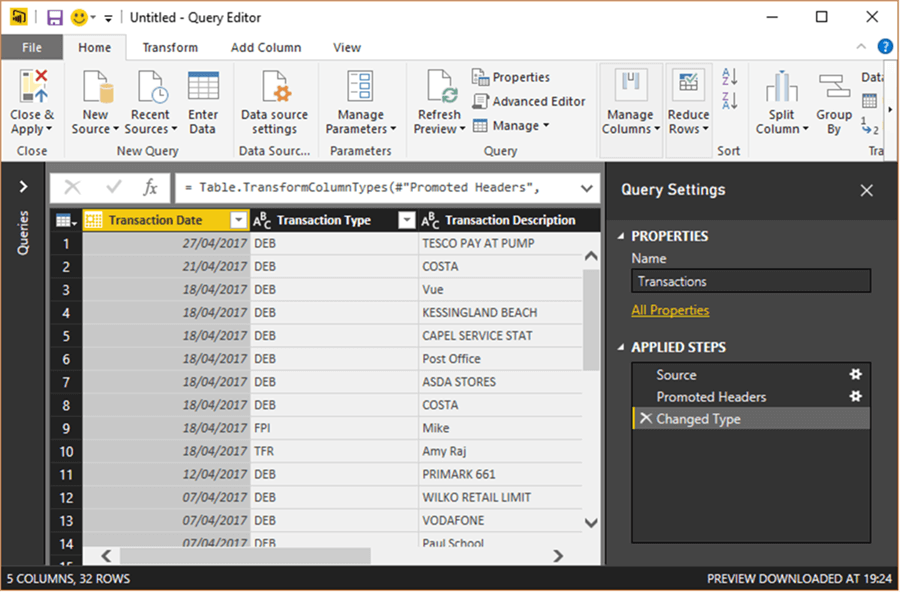Select the Promoted Headers step
The width and height of the screenshot is (900, 592).
pyautogui.click(x=711, y=397)
